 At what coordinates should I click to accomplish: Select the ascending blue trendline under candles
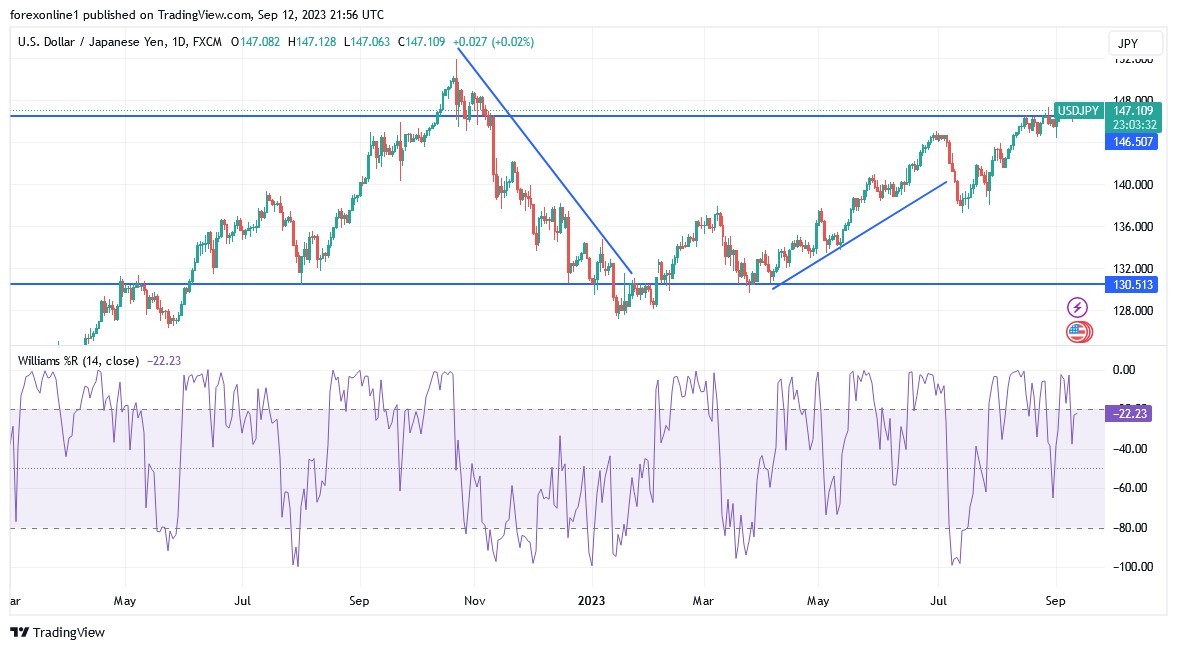click(x=860, y=235)
